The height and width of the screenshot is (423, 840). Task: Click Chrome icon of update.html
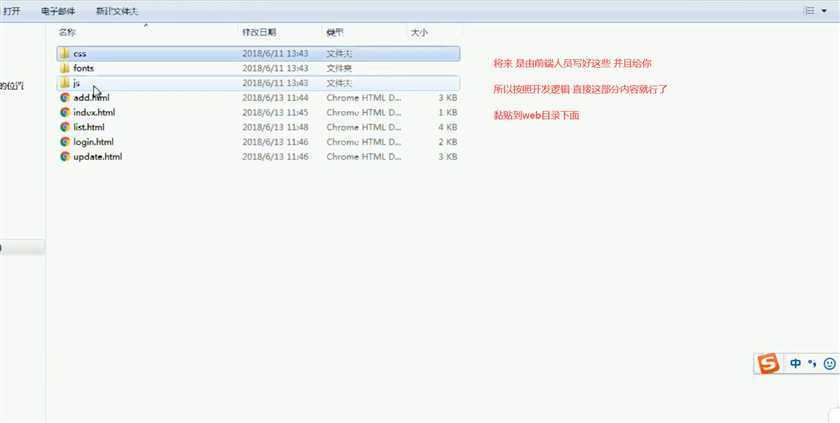click(x=65, y=157)
